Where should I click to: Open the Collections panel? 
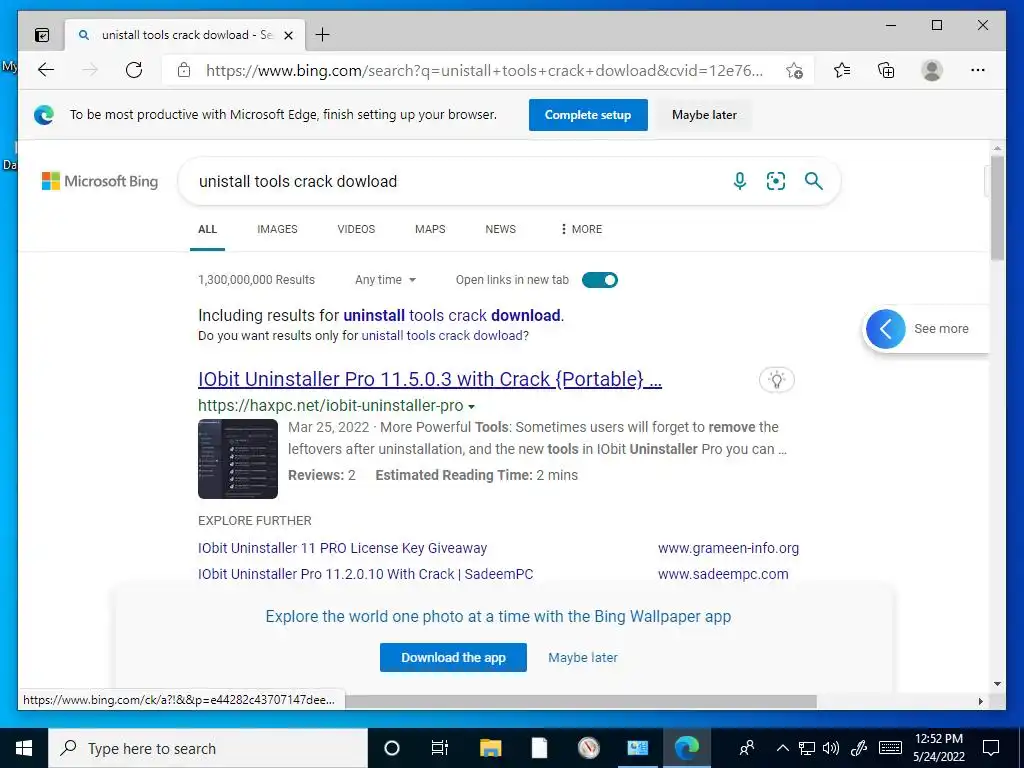(886, 70)
